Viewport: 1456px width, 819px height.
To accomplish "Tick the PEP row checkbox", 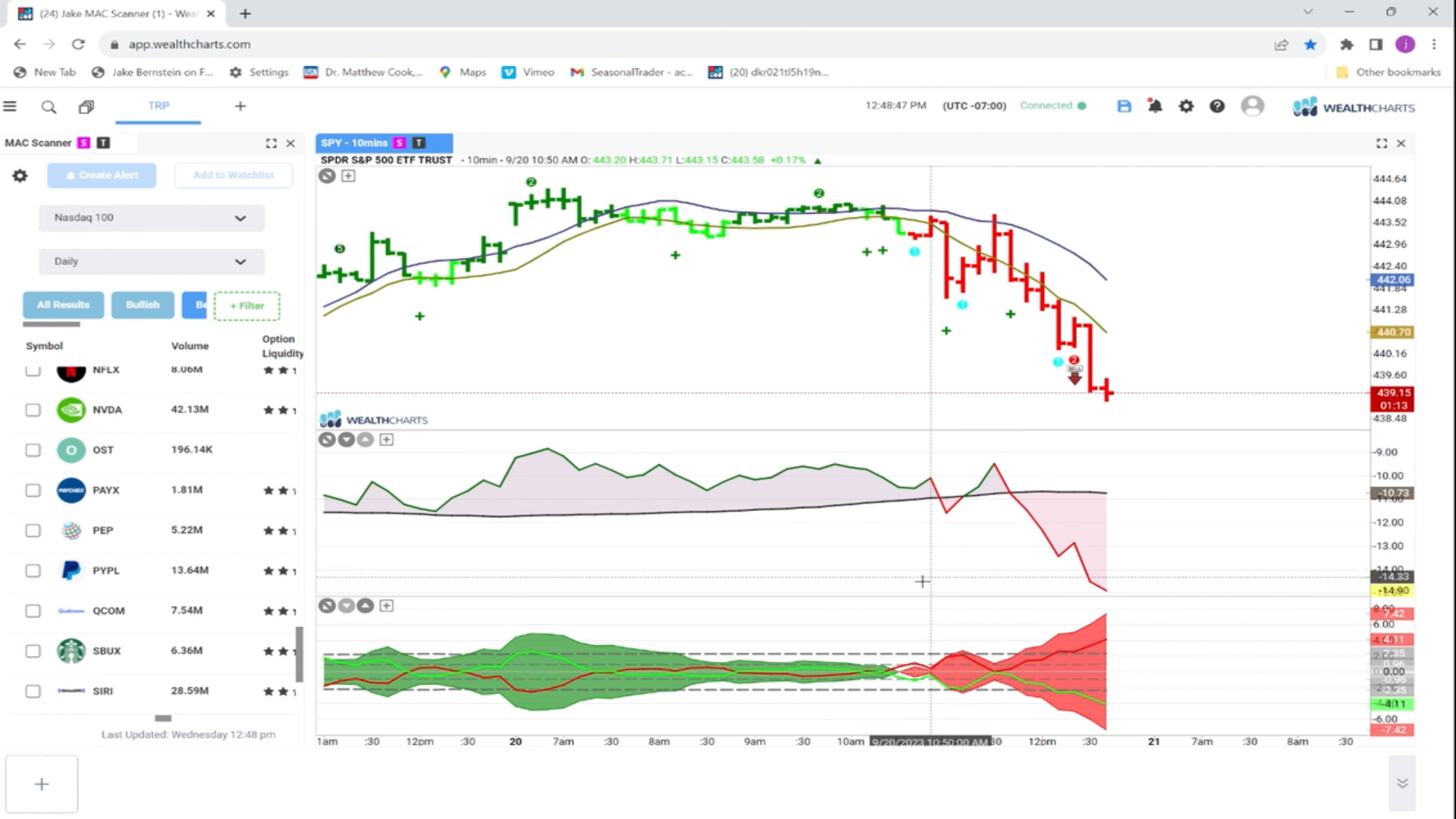I will [33, 531].
